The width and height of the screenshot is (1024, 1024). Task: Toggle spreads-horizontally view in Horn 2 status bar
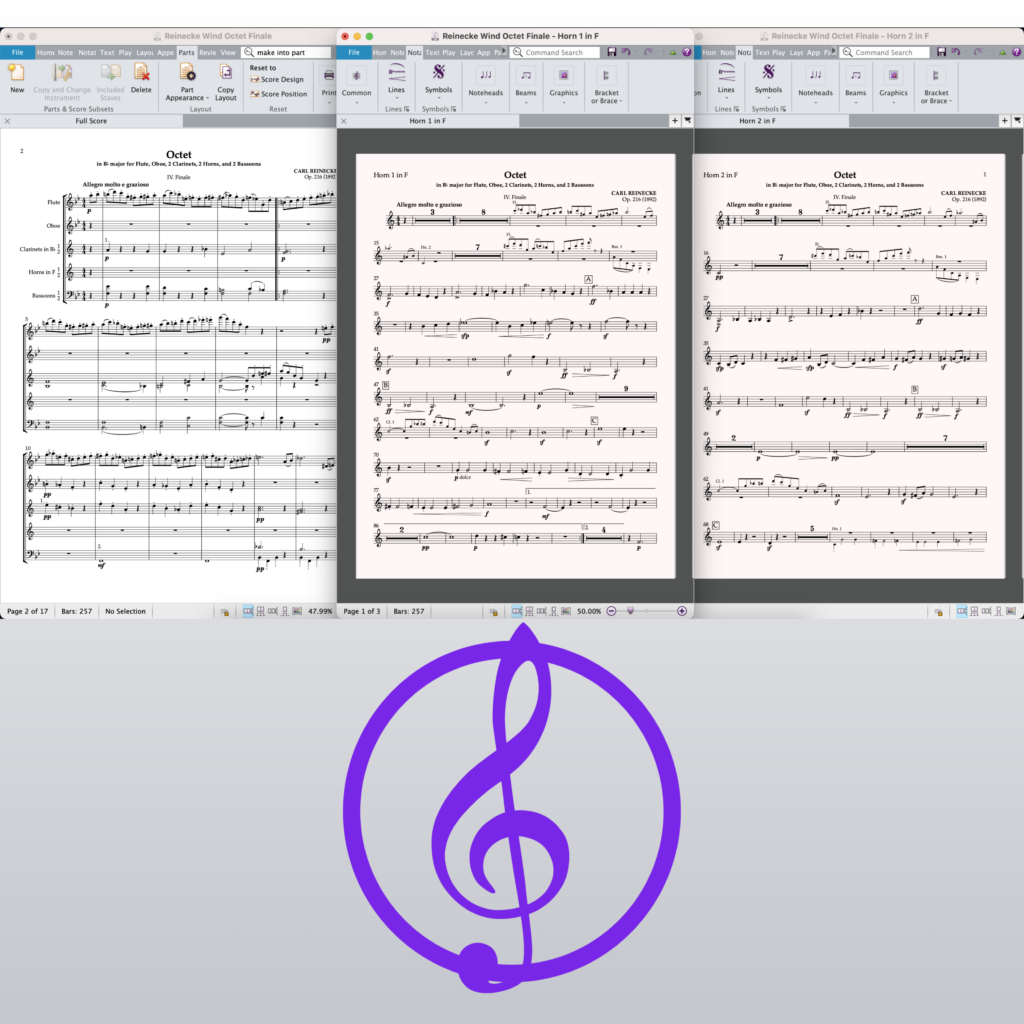[962, 611]
